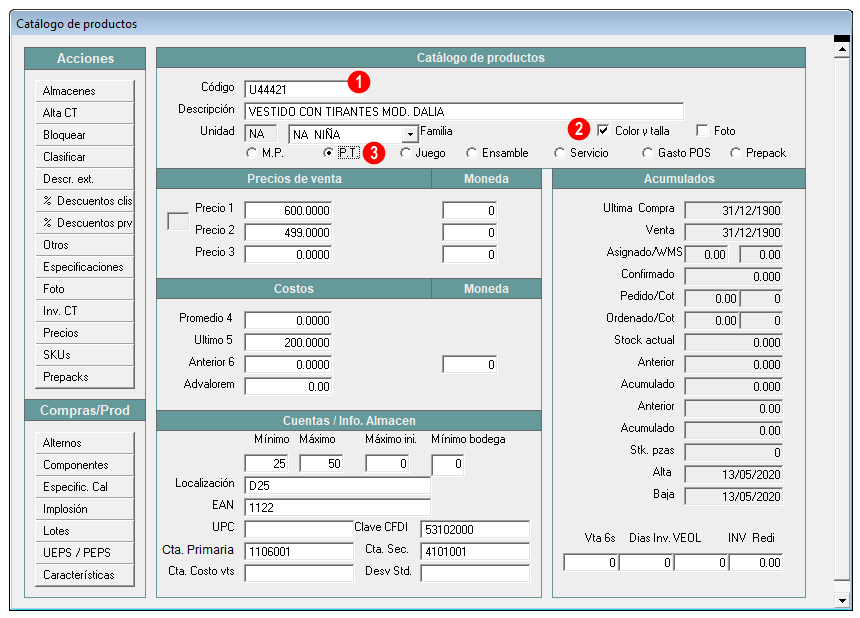Open the Precios action button
Screen dimensions: 860x618
tap(84, 332)
